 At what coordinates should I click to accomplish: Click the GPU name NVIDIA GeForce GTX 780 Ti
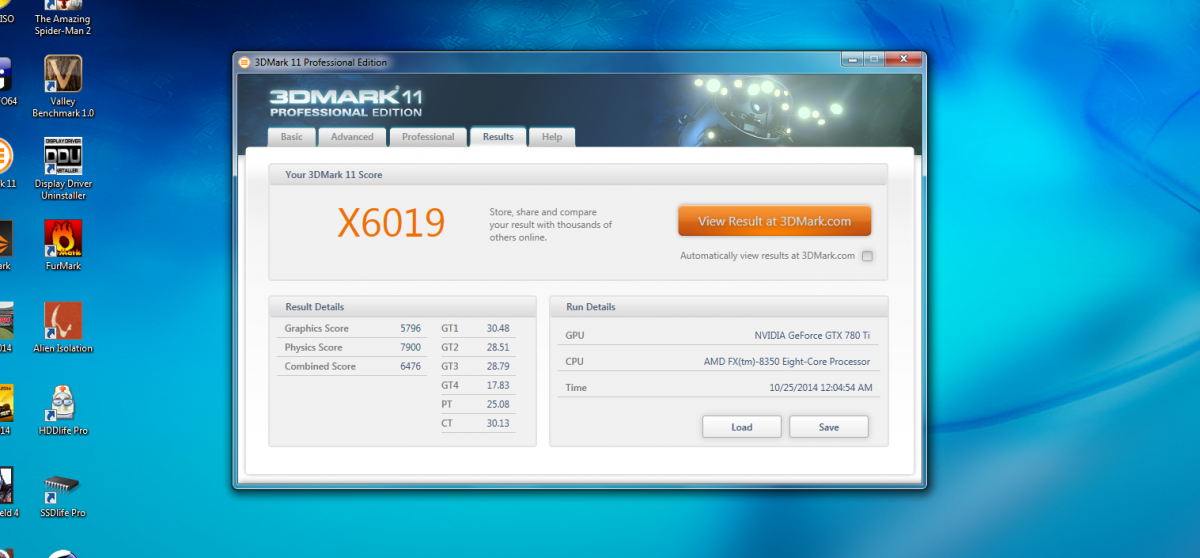(x=812, y=335)
